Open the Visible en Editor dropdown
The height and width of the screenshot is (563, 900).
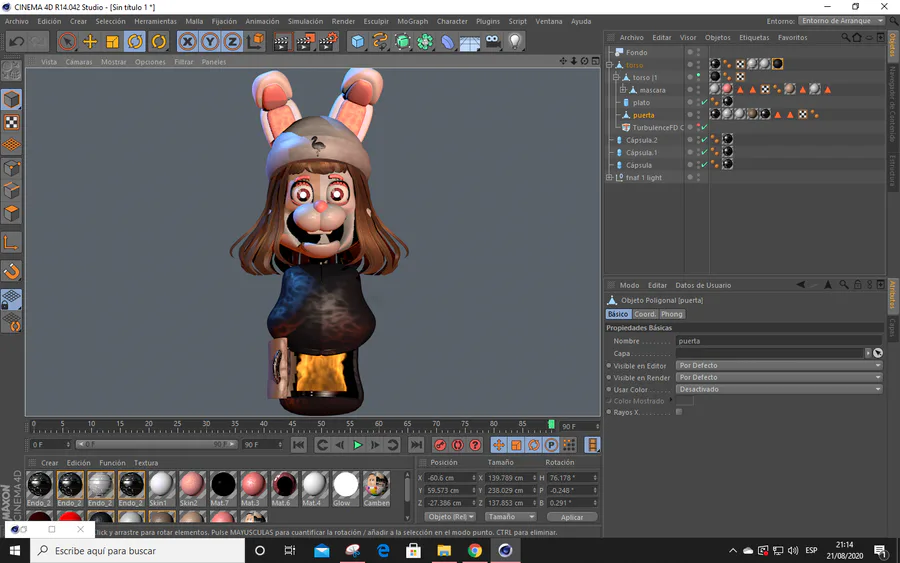(778, 366)
